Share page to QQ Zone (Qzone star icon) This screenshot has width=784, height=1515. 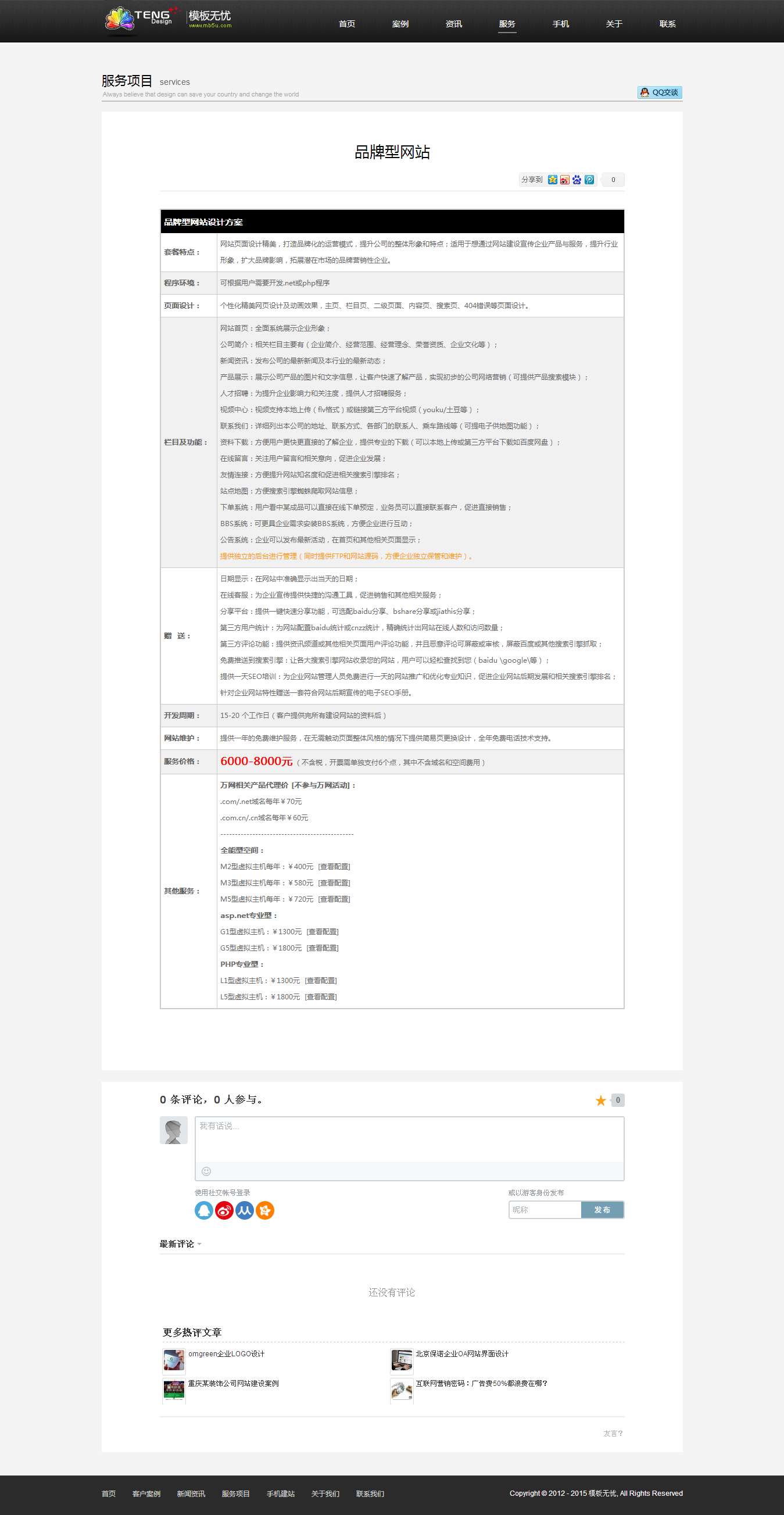coord(552,180)
